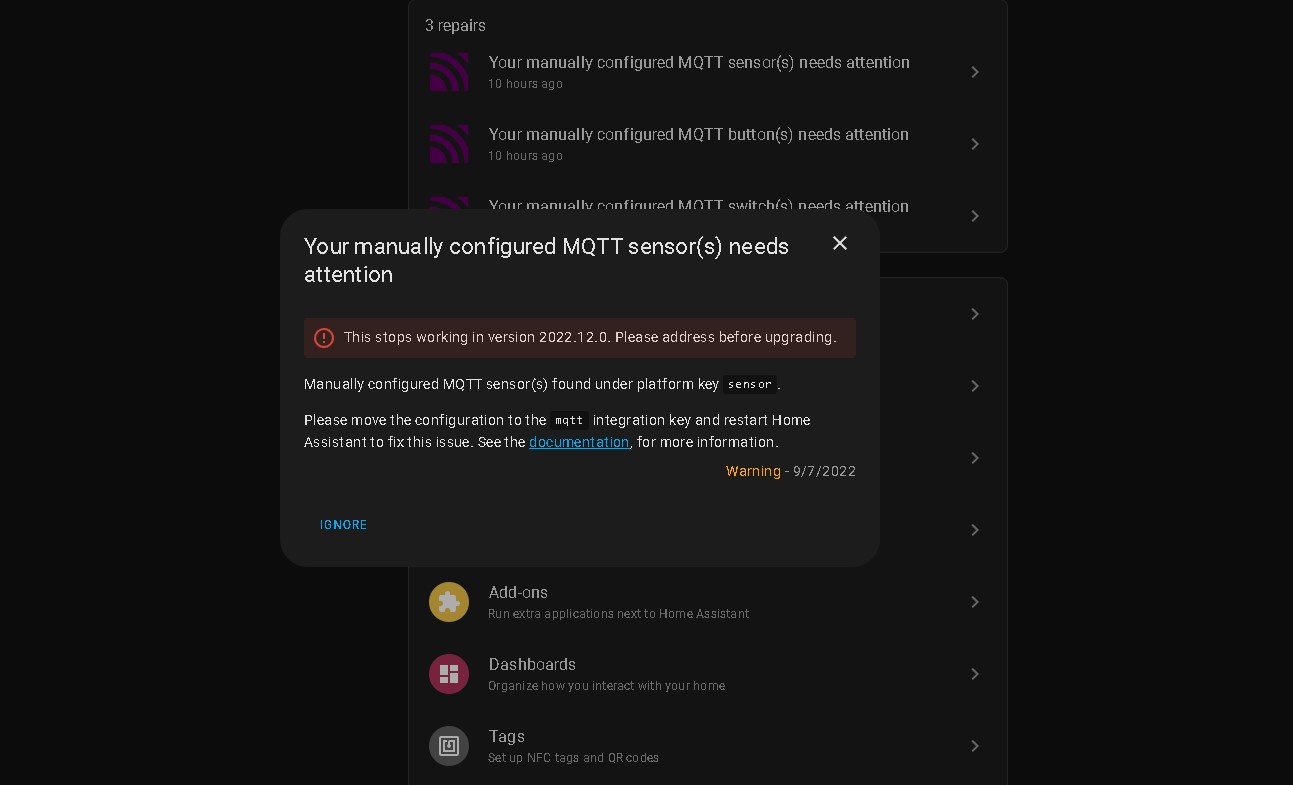The image size is (1293, 785).
Task: Click the Add-ons puzzle piece icon
Action: 449,602
